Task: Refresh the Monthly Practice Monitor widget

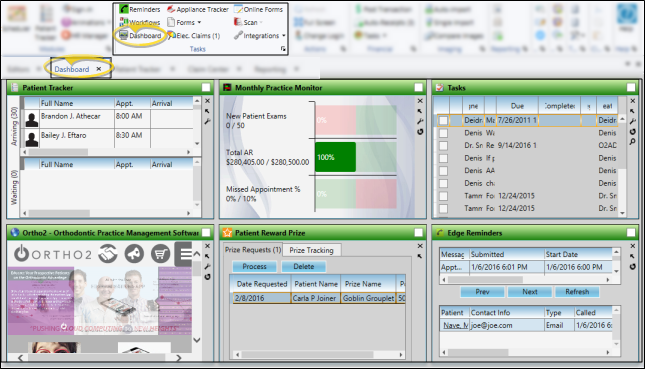Action: pos(420,132)
